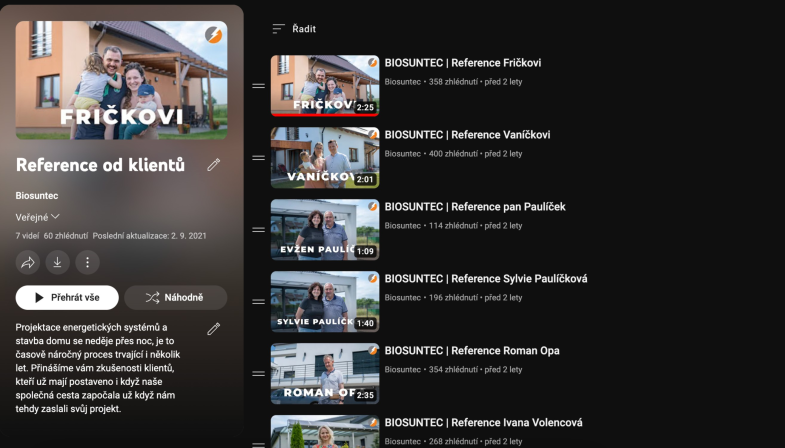Grab the drag handle beside Vaníčkovi video
The height and width of the screenshot is (448, 785).
pyautogui.click(x=258, y=158)
